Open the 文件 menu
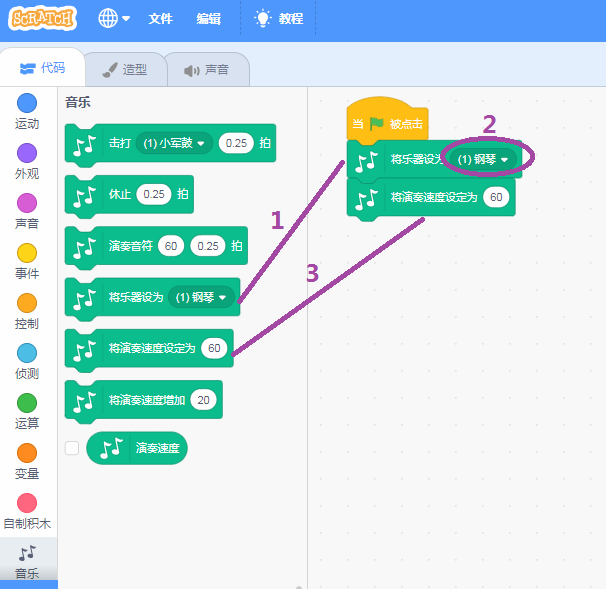 point(161,19)
